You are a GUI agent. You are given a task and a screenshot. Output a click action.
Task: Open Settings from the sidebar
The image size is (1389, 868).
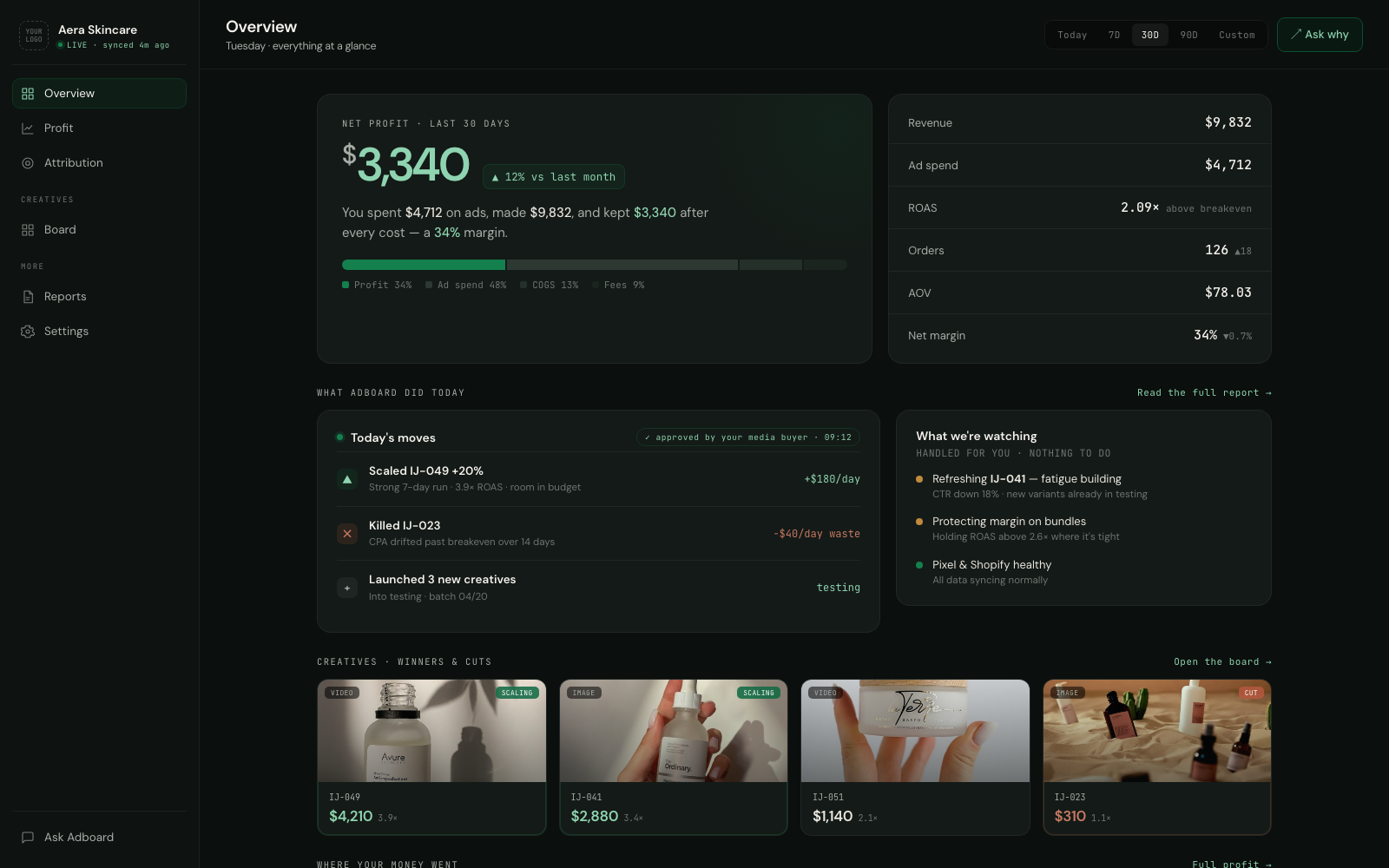pyautogui.click(x=99, y=331)
